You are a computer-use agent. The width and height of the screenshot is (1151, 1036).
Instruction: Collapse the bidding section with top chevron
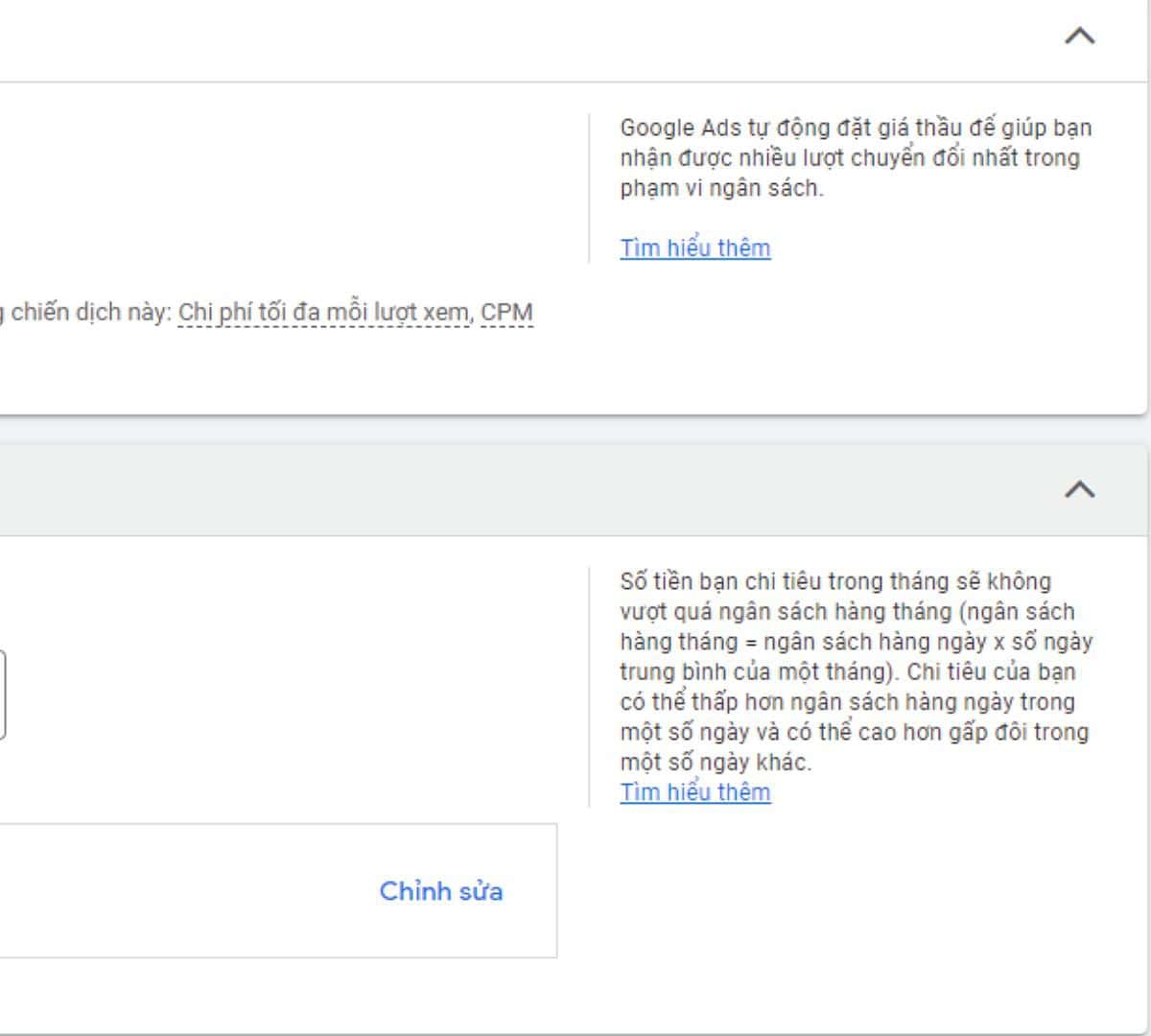tap(1079, 36)
